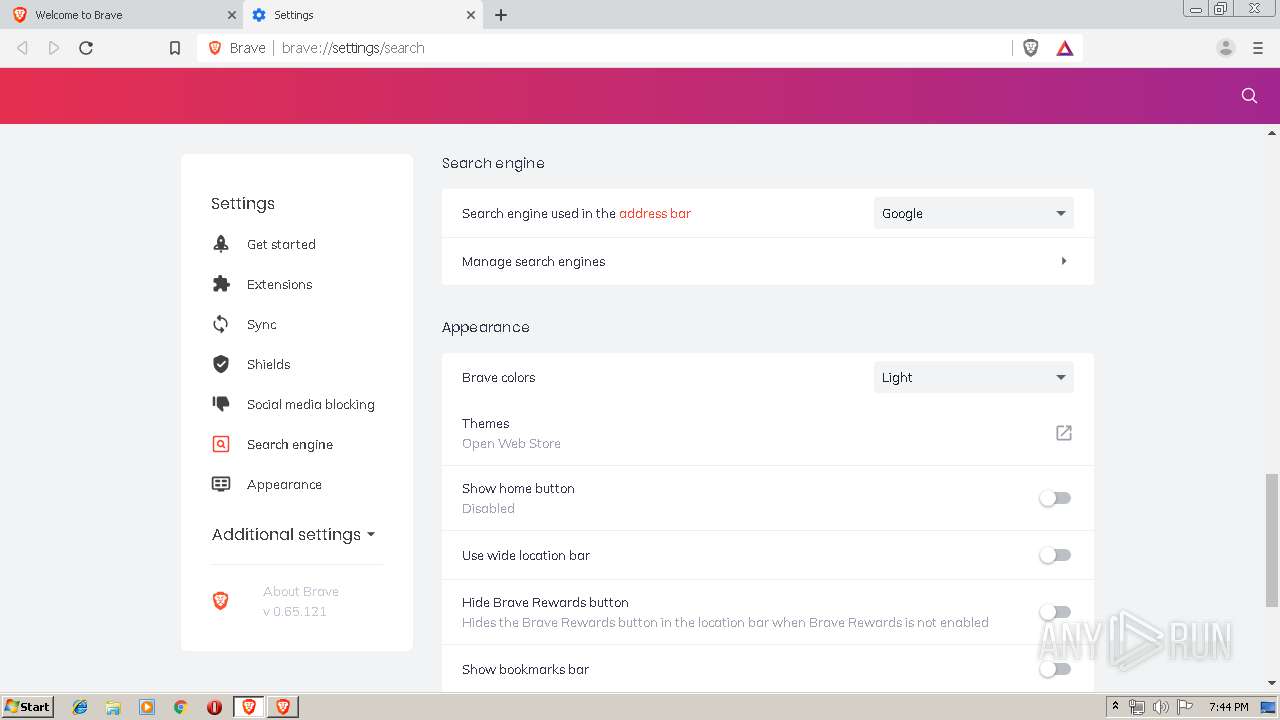The width and height of the screenshot is (1280, 720).
Task: Click the thumbs-down Social media blocking icon
Action: [x=221, y=404]
